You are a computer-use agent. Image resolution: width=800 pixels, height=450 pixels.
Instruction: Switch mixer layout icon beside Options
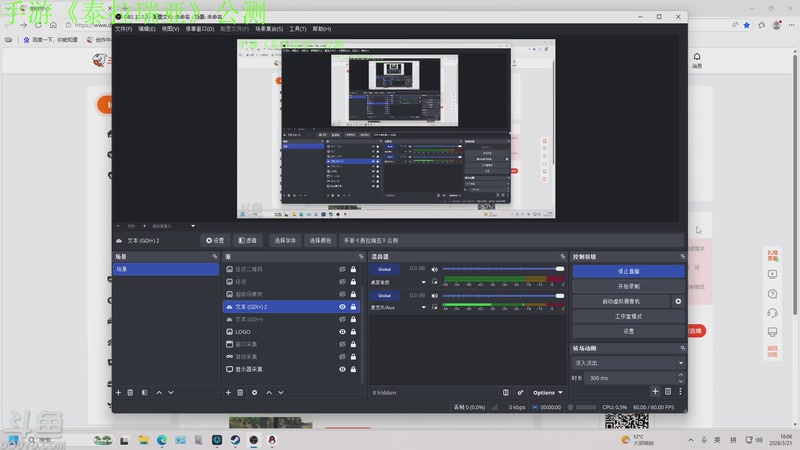[506, 392]
